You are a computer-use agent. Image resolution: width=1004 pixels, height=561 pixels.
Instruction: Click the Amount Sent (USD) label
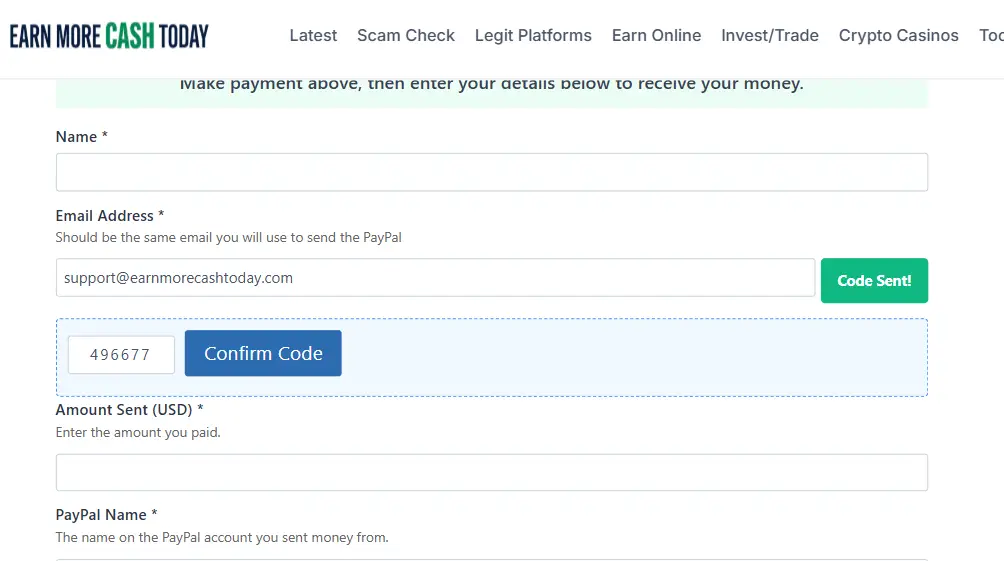click(x=129, y=410)
